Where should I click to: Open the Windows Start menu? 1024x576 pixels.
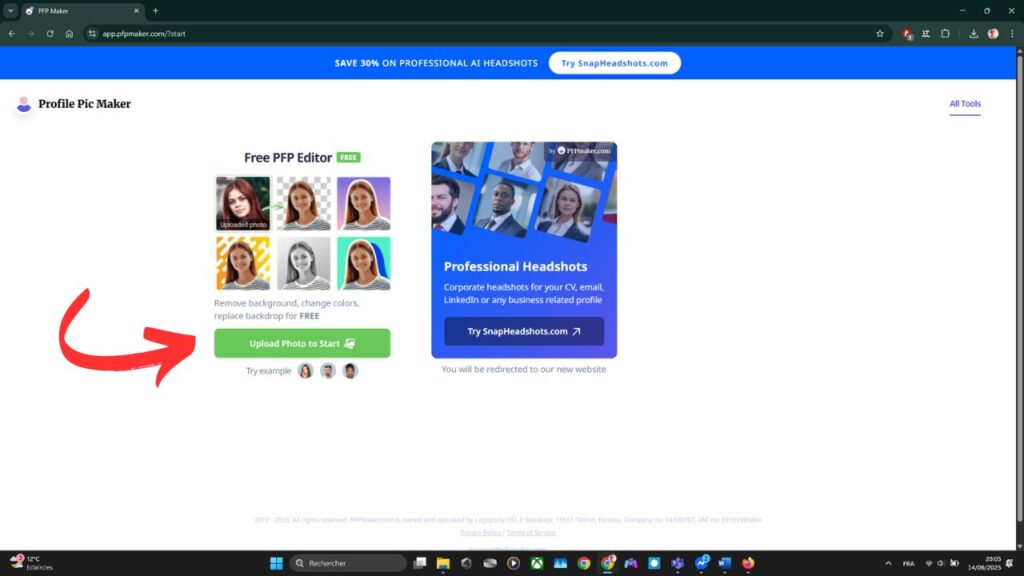(x=276, y=563)
